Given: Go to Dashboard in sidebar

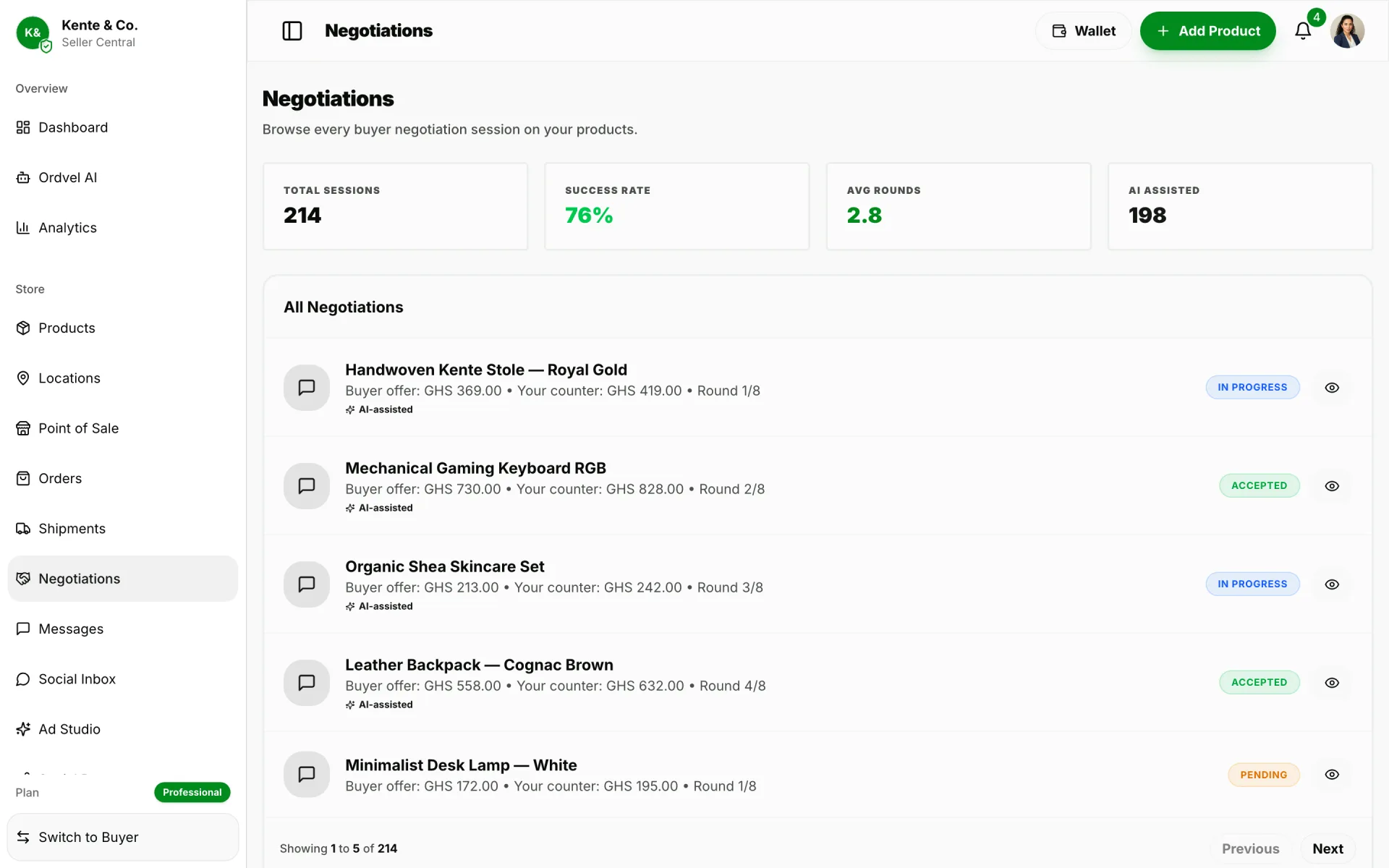Looking at the screenshot, I should [x=123, y=127].
